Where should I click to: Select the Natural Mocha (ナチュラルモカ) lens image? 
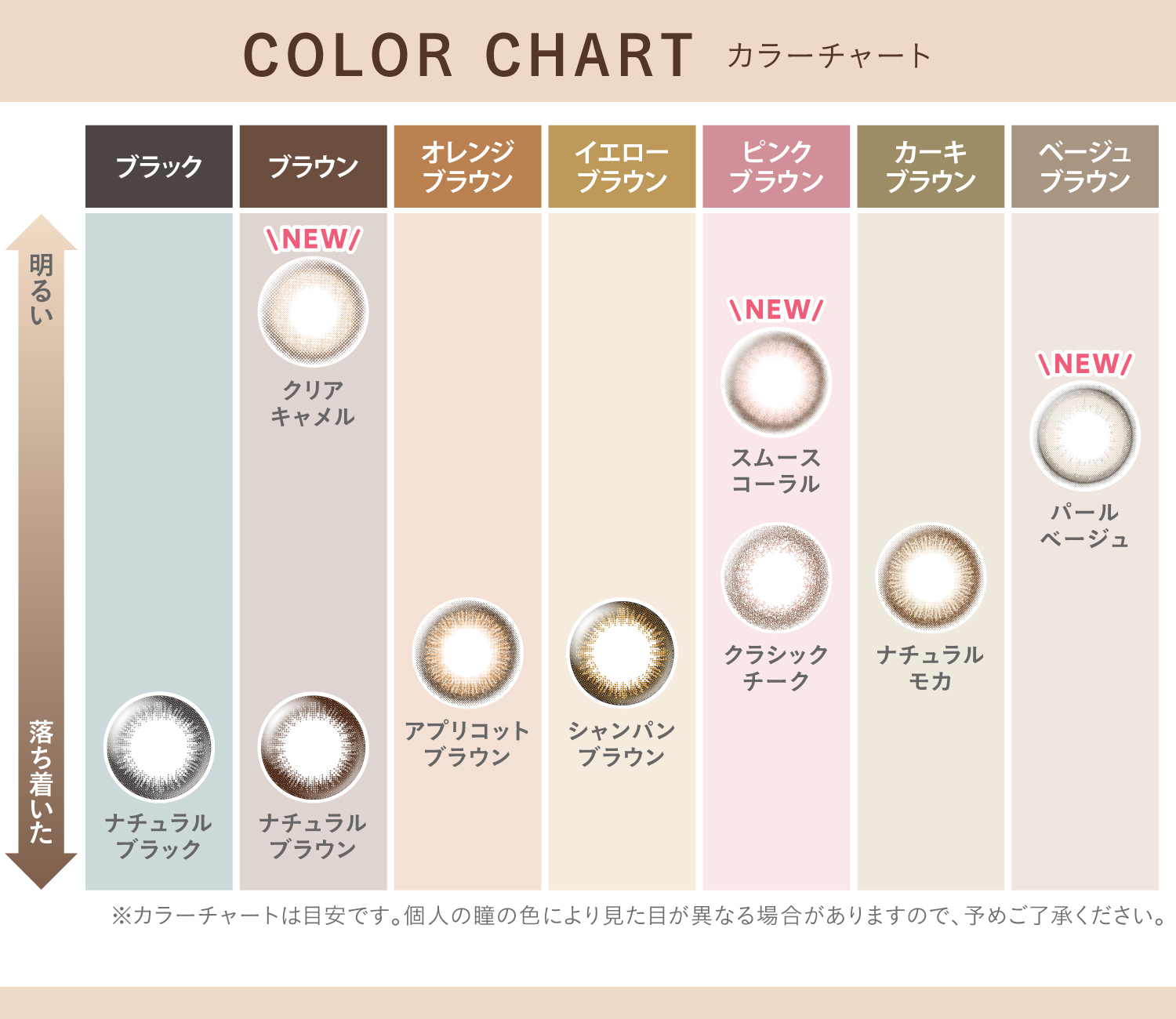pyautogui.click(x=931, y=578)
